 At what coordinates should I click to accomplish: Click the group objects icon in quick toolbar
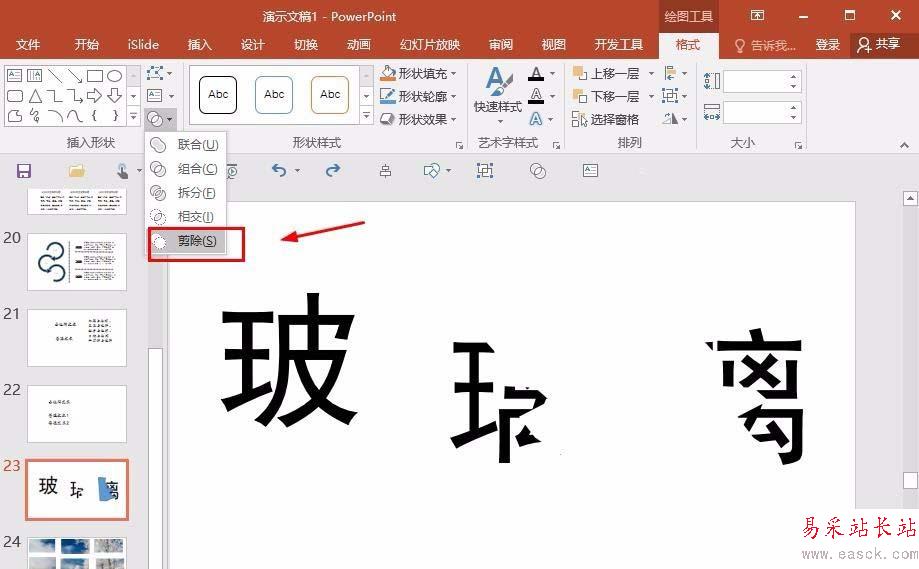485,171
